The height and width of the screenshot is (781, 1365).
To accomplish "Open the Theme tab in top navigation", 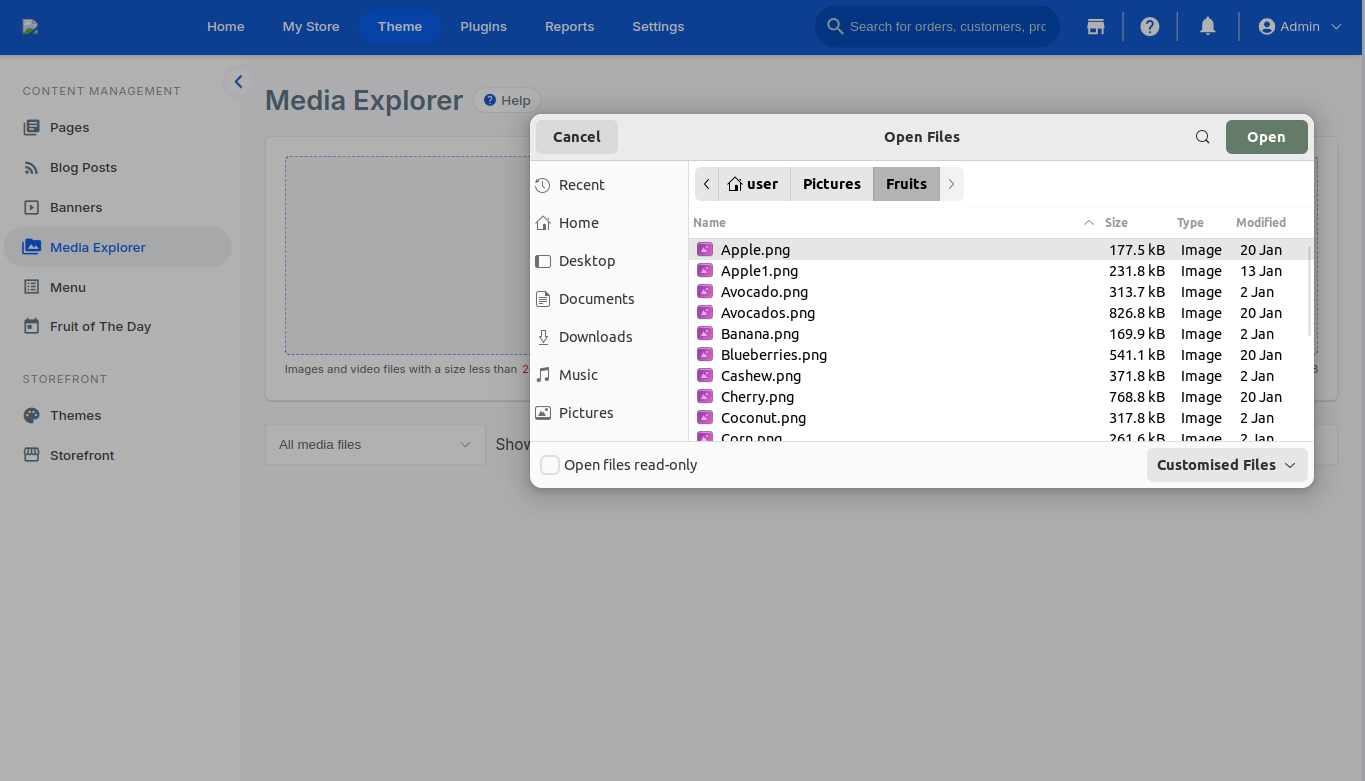I will point(400,27).
